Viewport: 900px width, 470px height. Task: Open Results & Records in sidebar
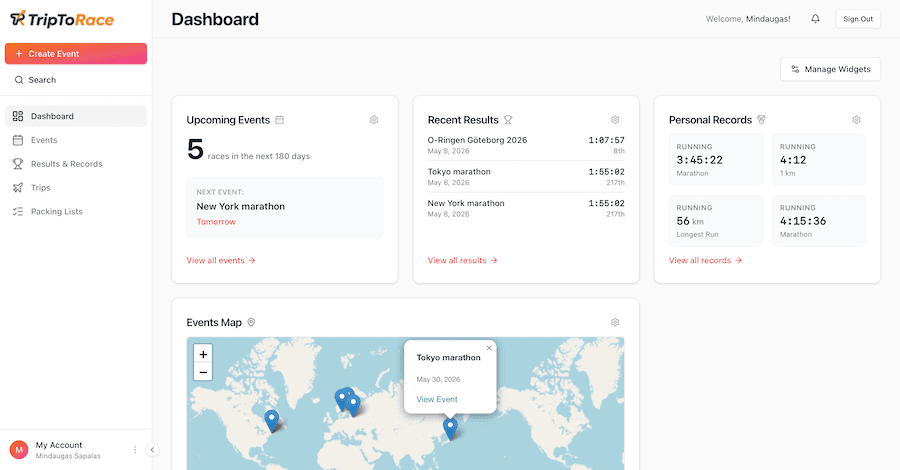(x=76, y=164)
